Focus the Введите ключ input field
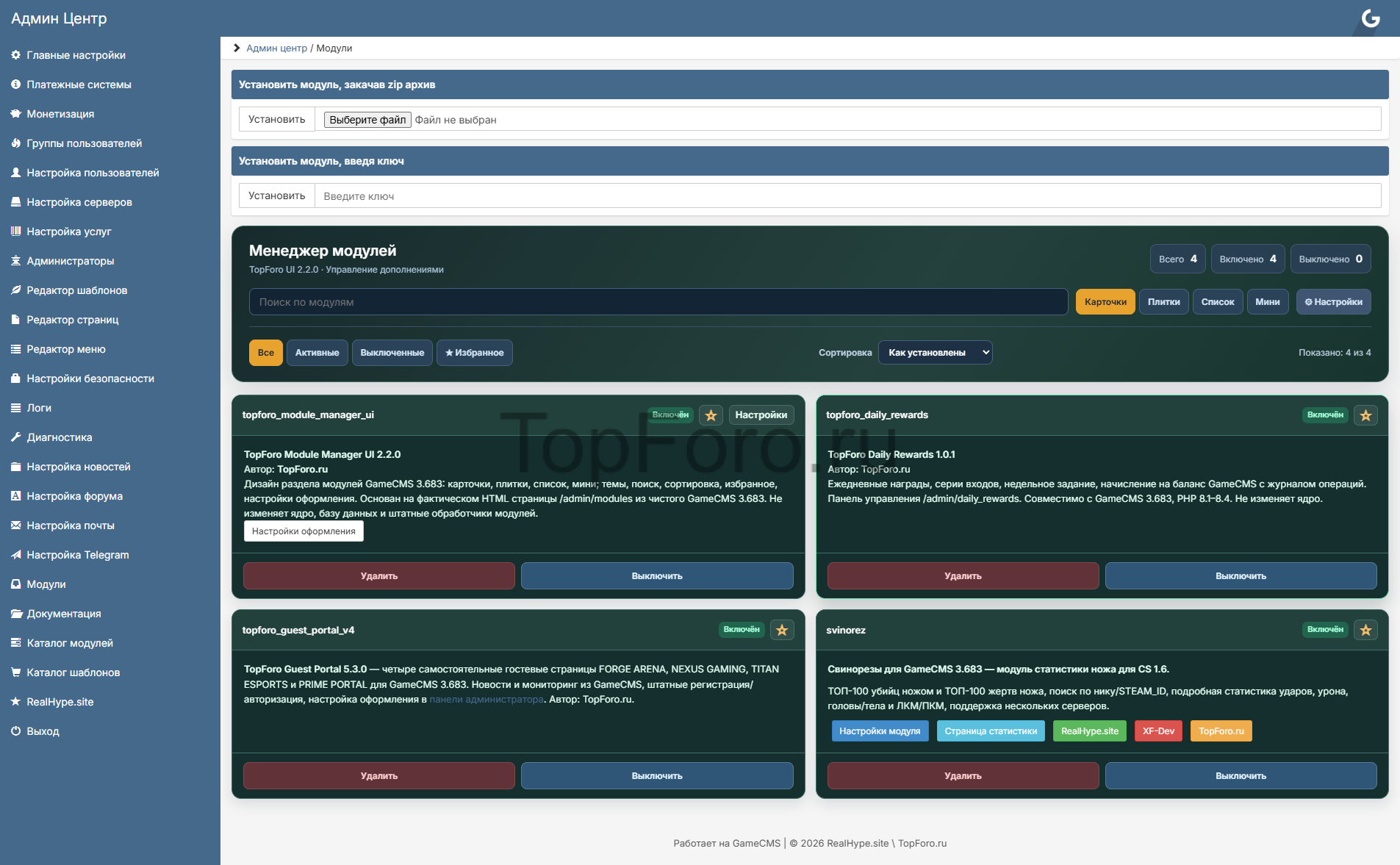 point(848,196)
